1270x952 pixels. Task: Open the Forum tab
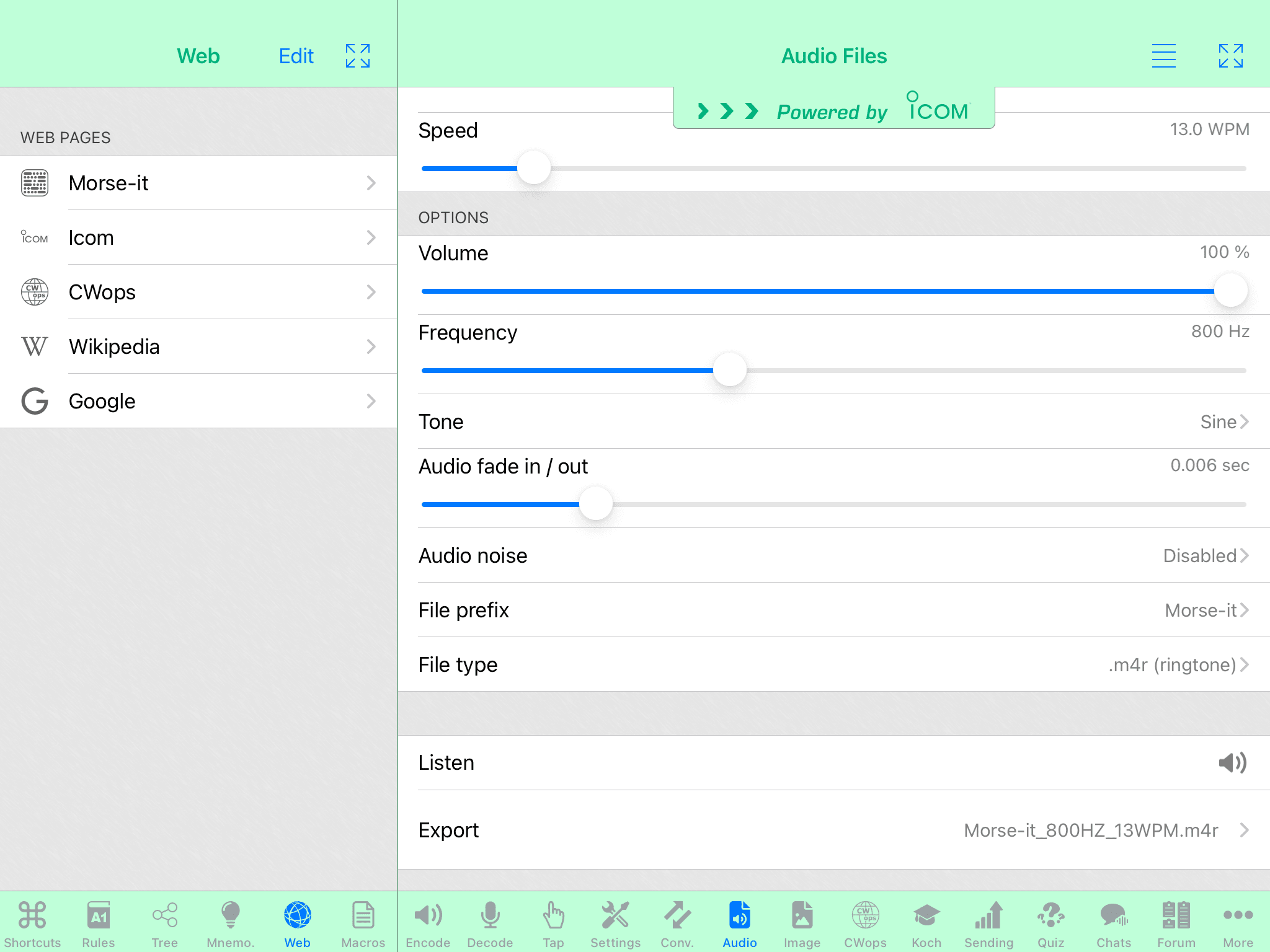point(1176,924)
